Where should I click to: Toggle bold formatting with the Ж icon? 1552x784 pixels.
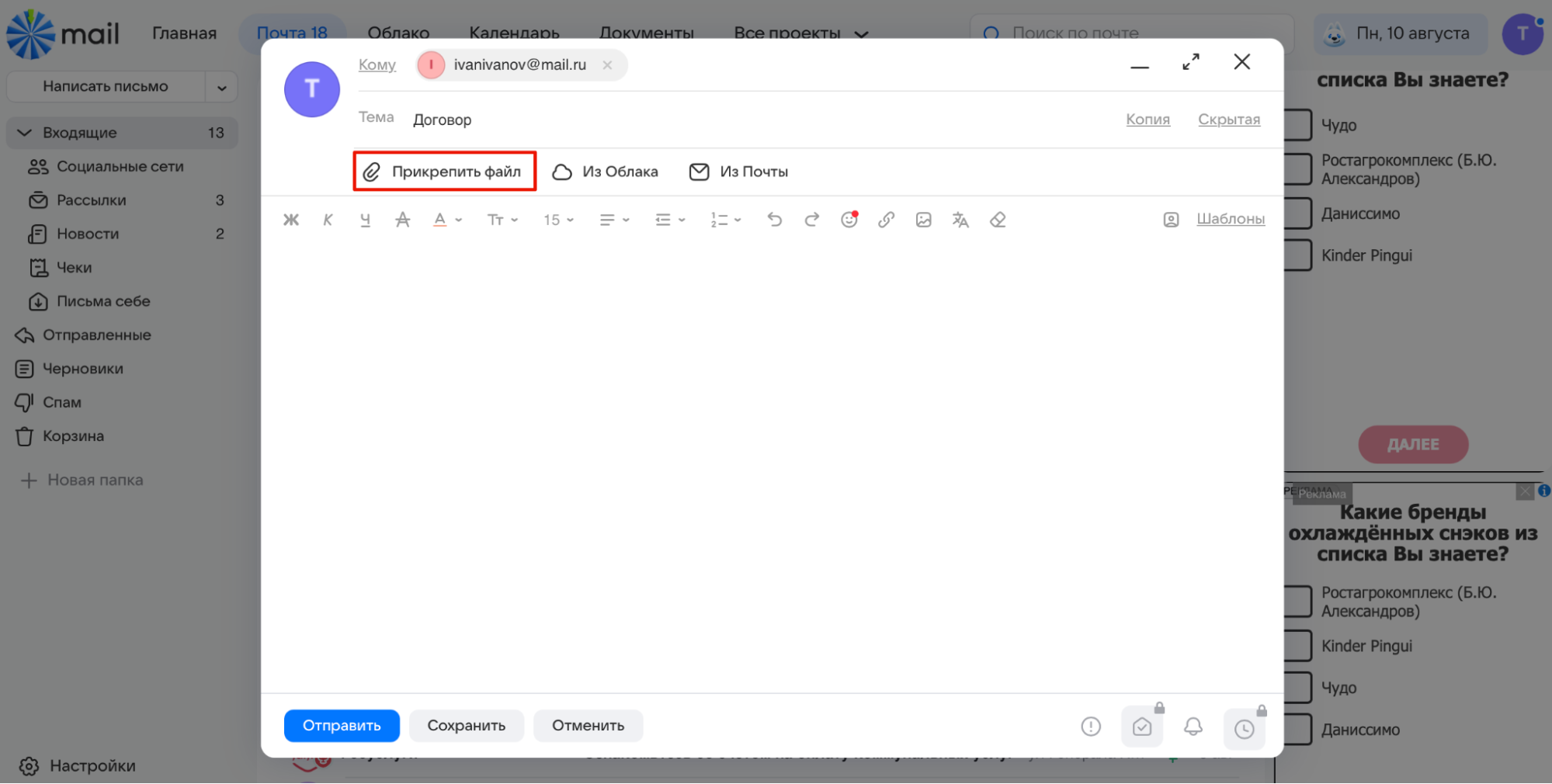tap(291, 220)
